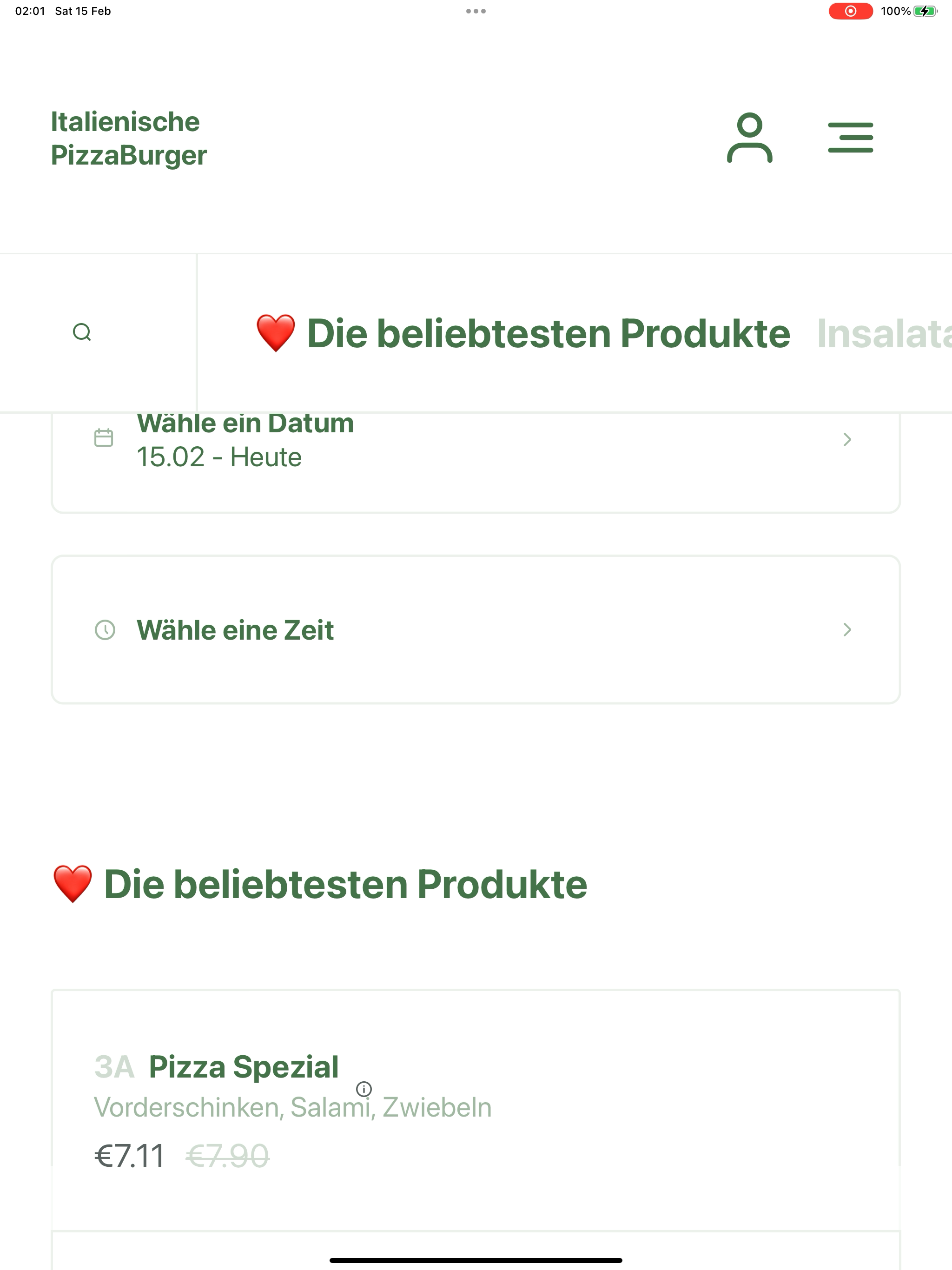Go to Italienische PizzaBurger home link
The width and height of the screenshot is (952, 1270).
129,139
